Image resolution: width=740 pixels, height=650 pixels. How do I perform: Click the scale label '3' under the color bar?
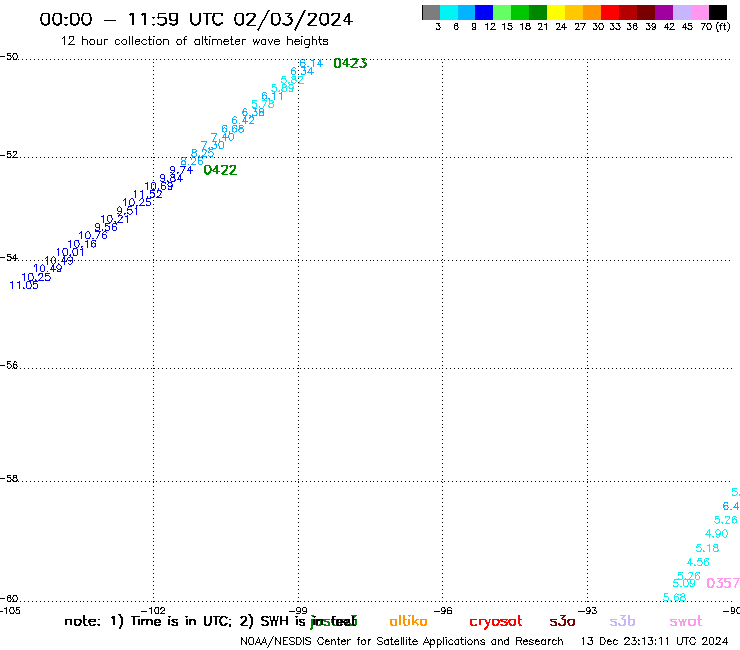(x=438, y=27)
